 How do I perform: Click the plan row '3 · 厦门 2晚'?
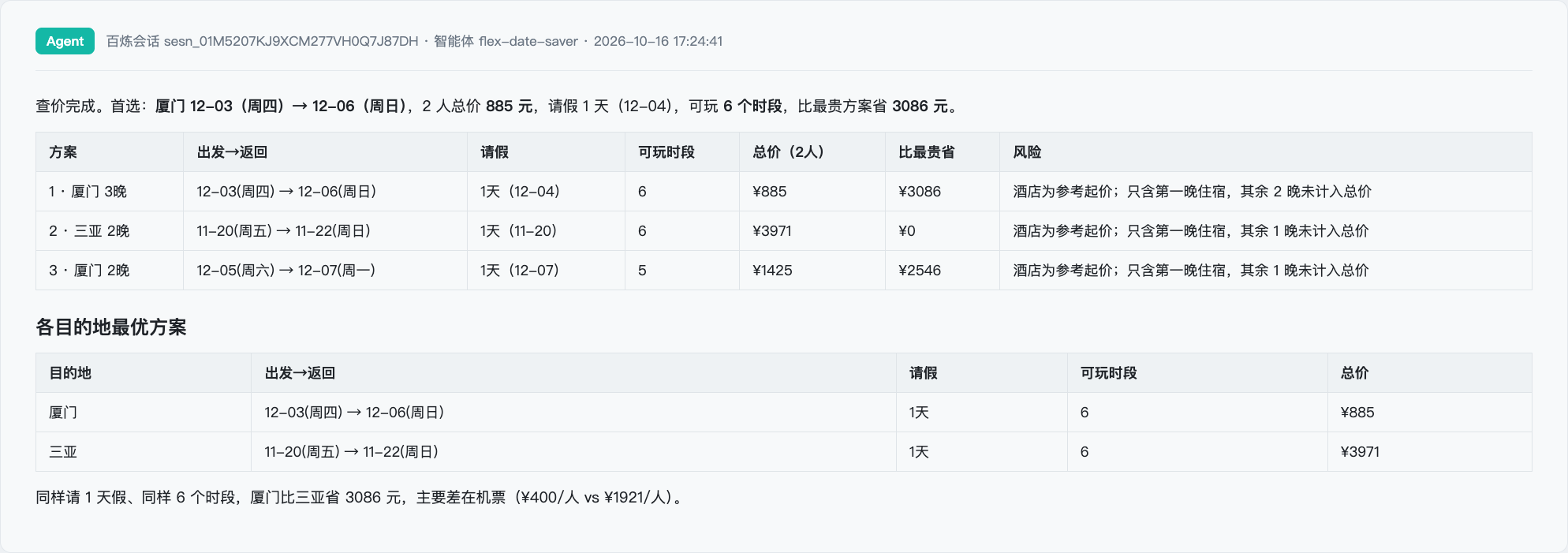coord(783,271)
